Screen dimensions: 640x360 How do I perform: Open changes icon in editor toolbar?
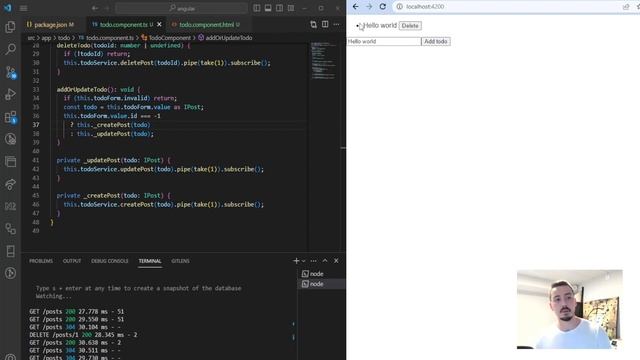[313, 24]
